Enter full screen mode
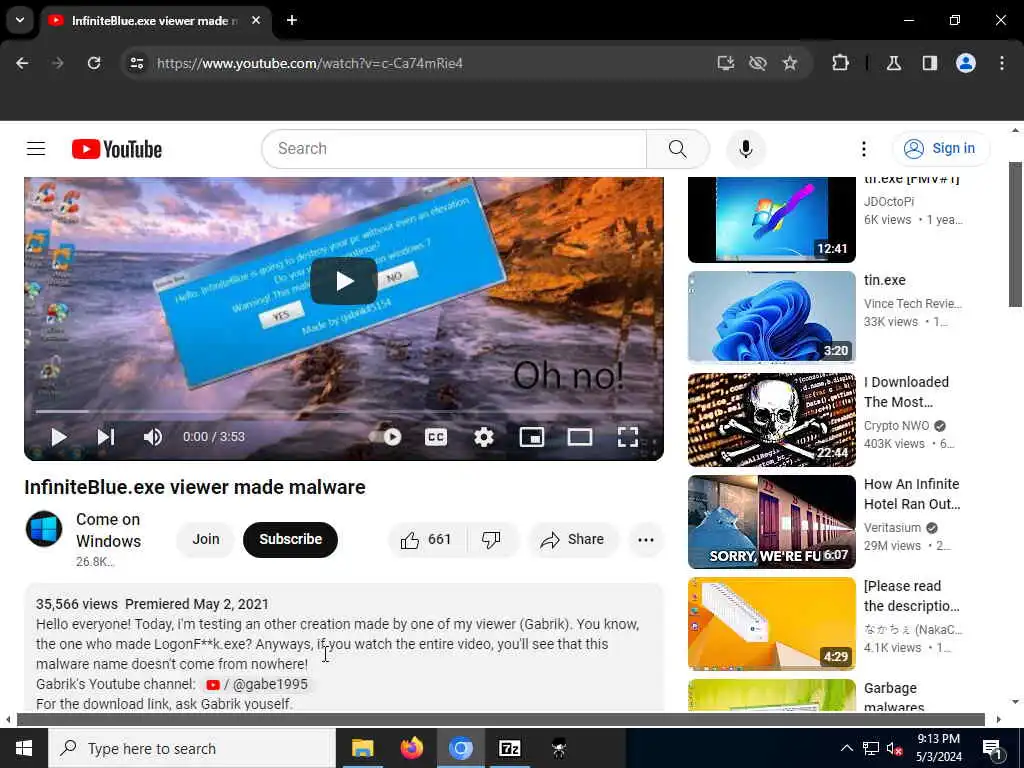 628,437
